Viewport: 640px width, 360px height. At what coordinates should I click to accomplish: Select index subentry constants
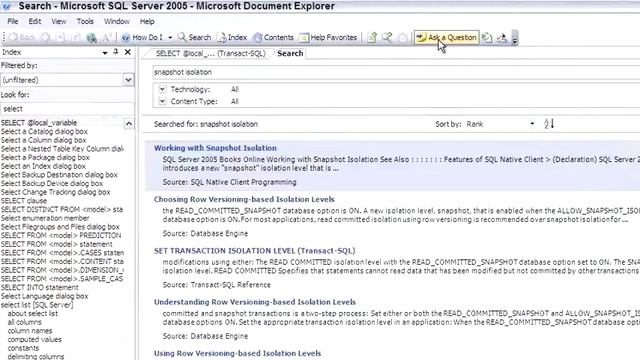23,348
